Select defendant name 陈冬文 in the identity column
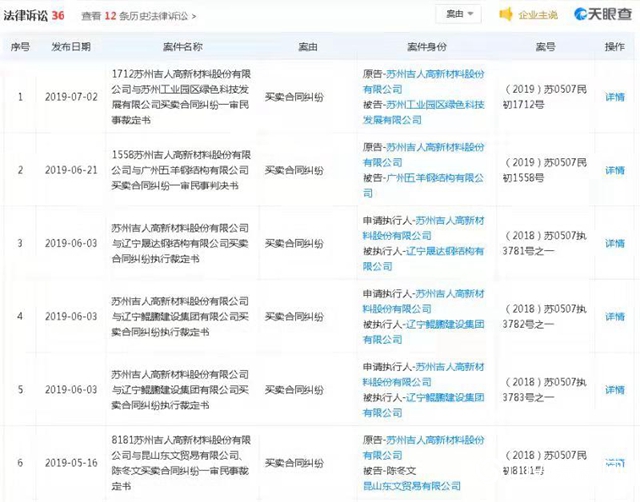 pyautogui.click(x=401, y=471)
